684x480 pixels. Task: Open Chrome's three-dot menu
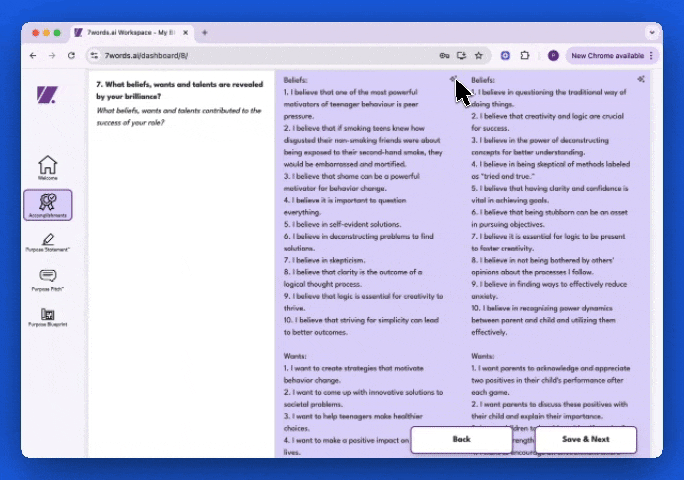[x=651, y=56]
